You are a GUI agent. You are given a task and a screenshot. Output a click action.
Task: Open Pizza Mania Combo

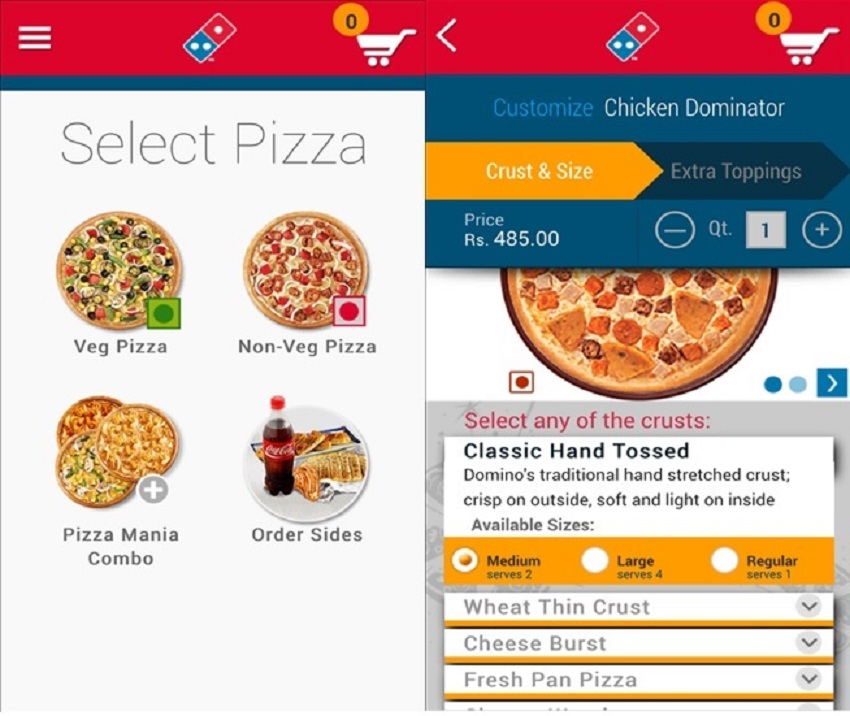(120, 481)
